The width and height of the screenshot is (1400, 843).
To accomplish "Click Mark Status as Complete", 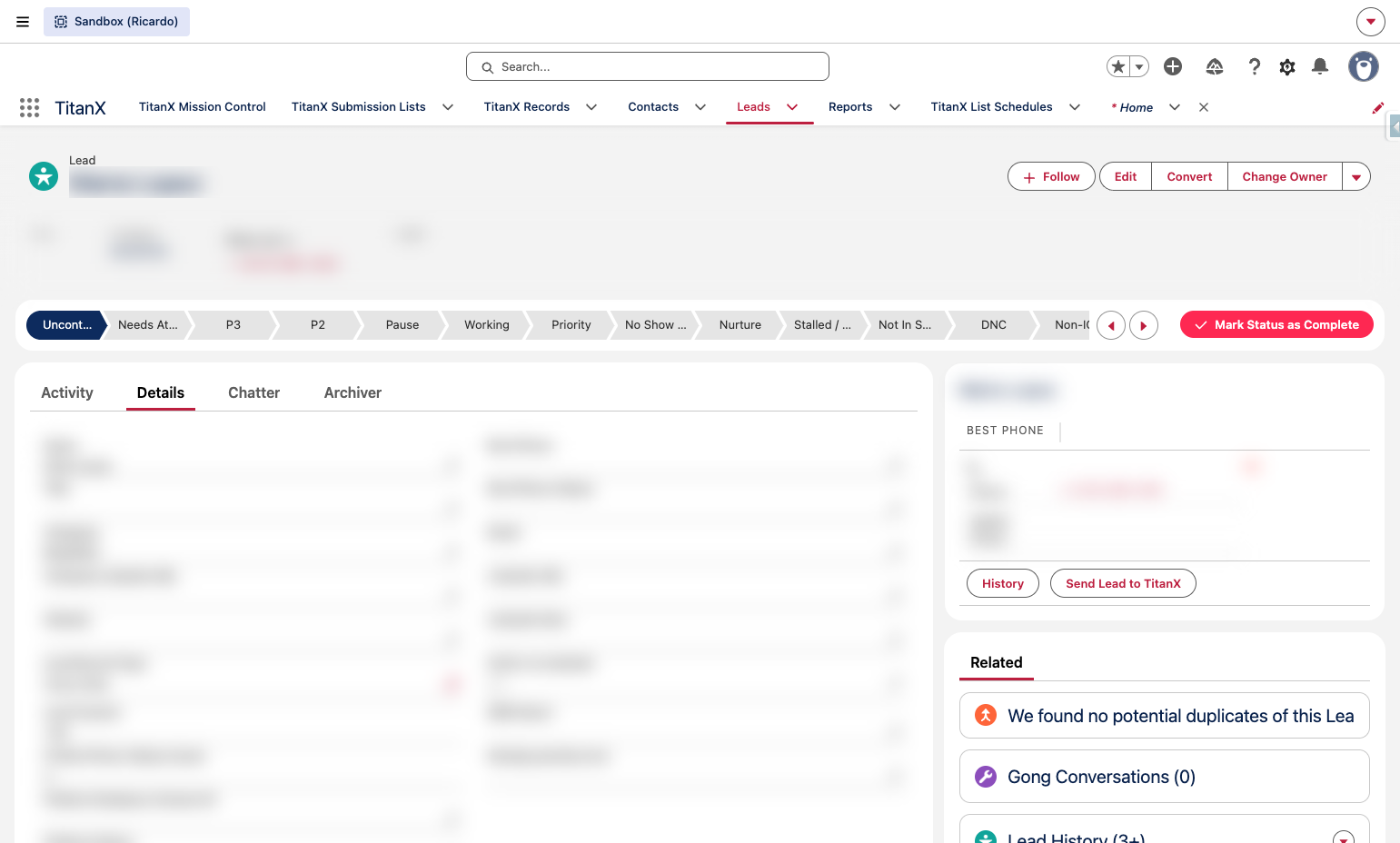I will click(1276, 325).
